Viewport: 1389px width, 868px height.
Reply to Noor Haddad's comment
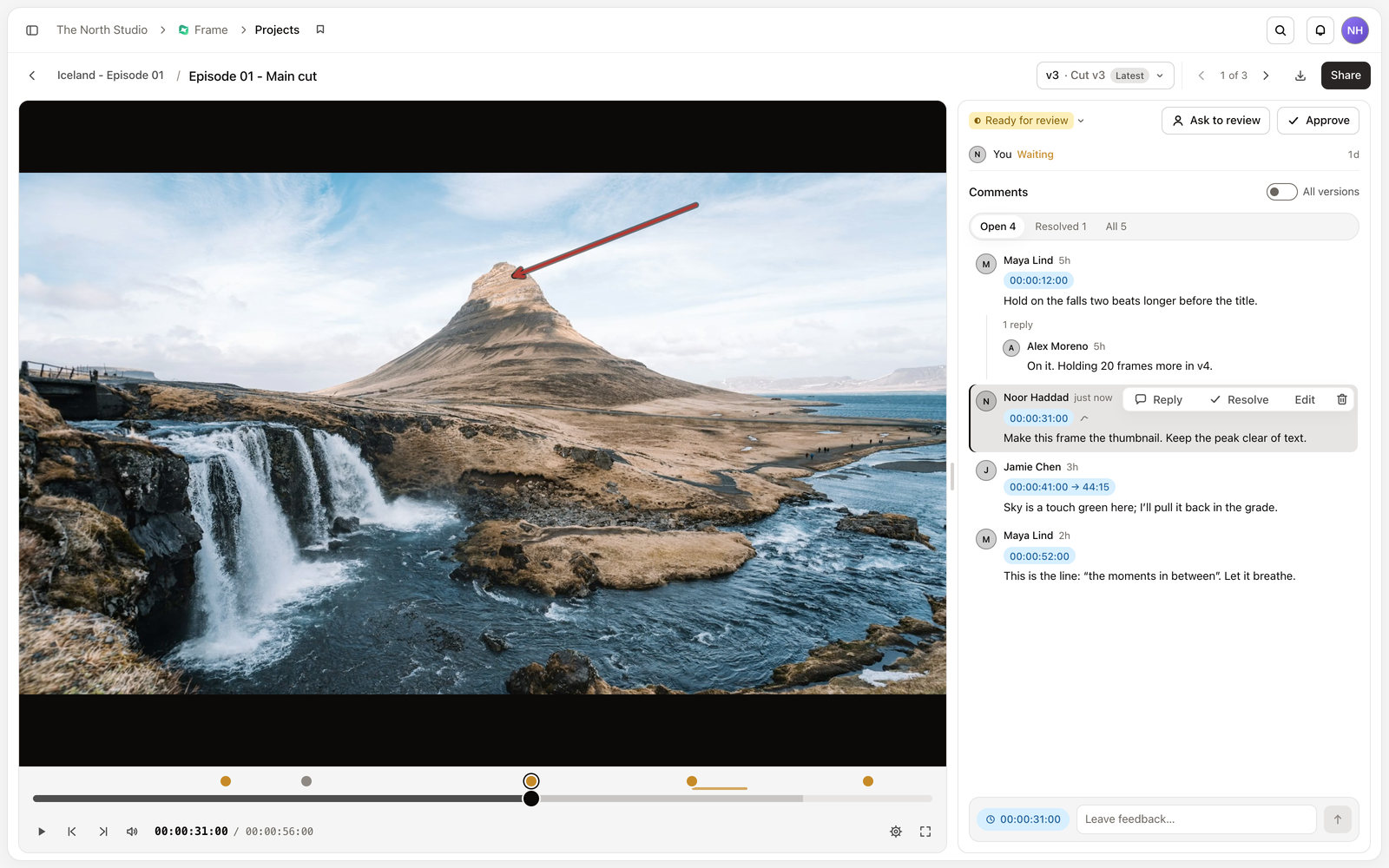pyautogui.click(x=1159, y=399)
